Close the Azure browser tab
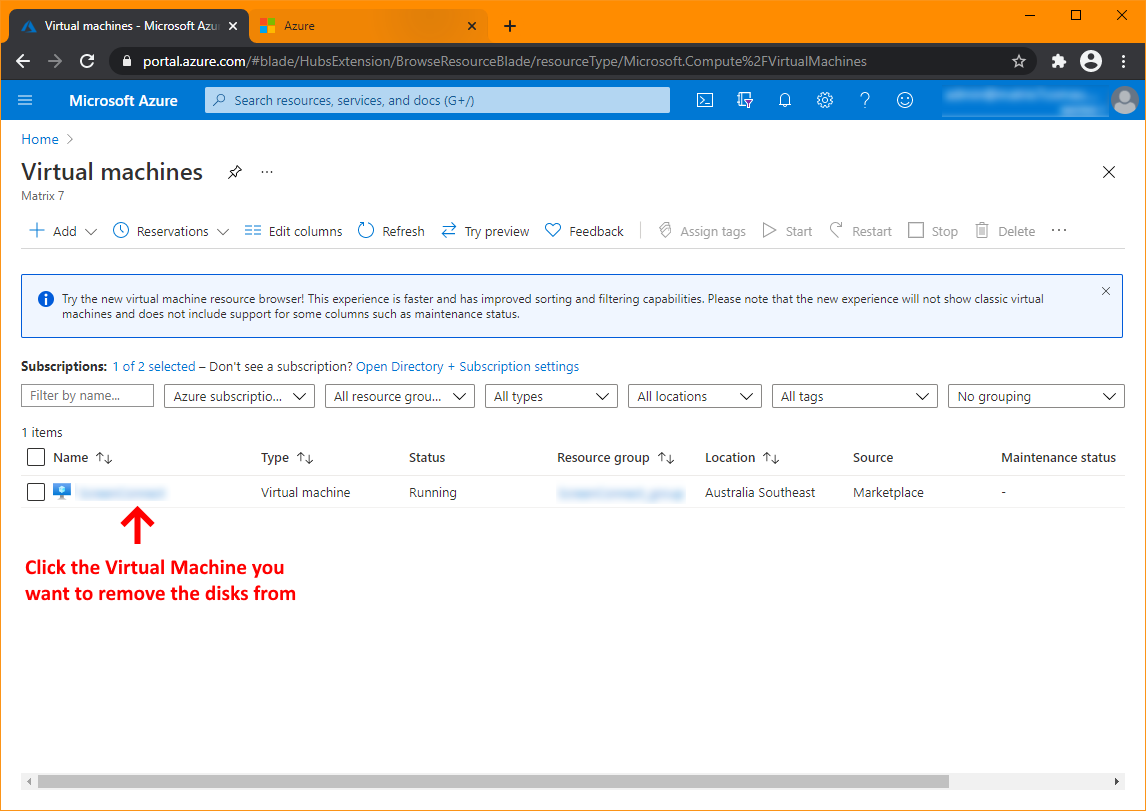The image size is (1146, 811). 472,26
